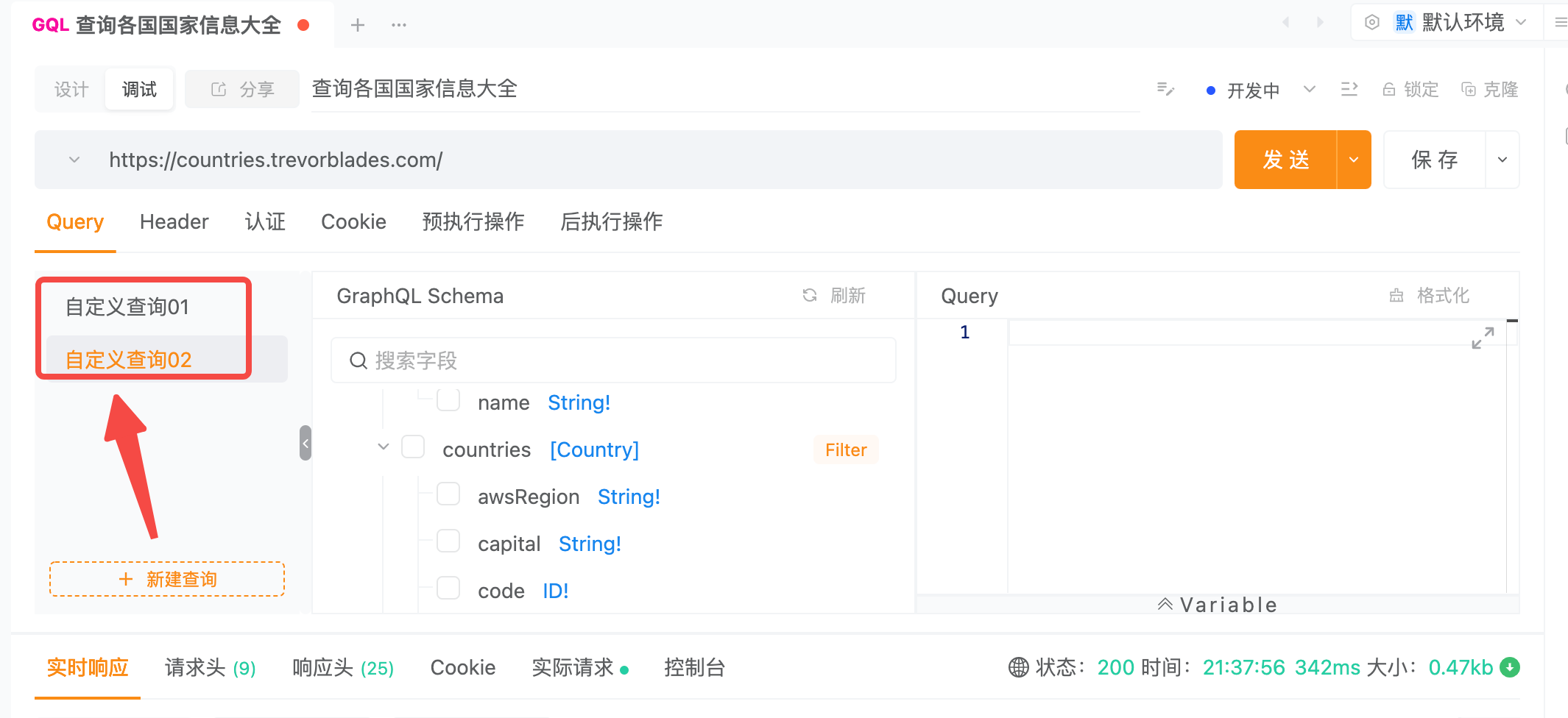Switch to the Header tab
Image resolution: width=1568 pixels, height=718 pixels.
point(174,221)
